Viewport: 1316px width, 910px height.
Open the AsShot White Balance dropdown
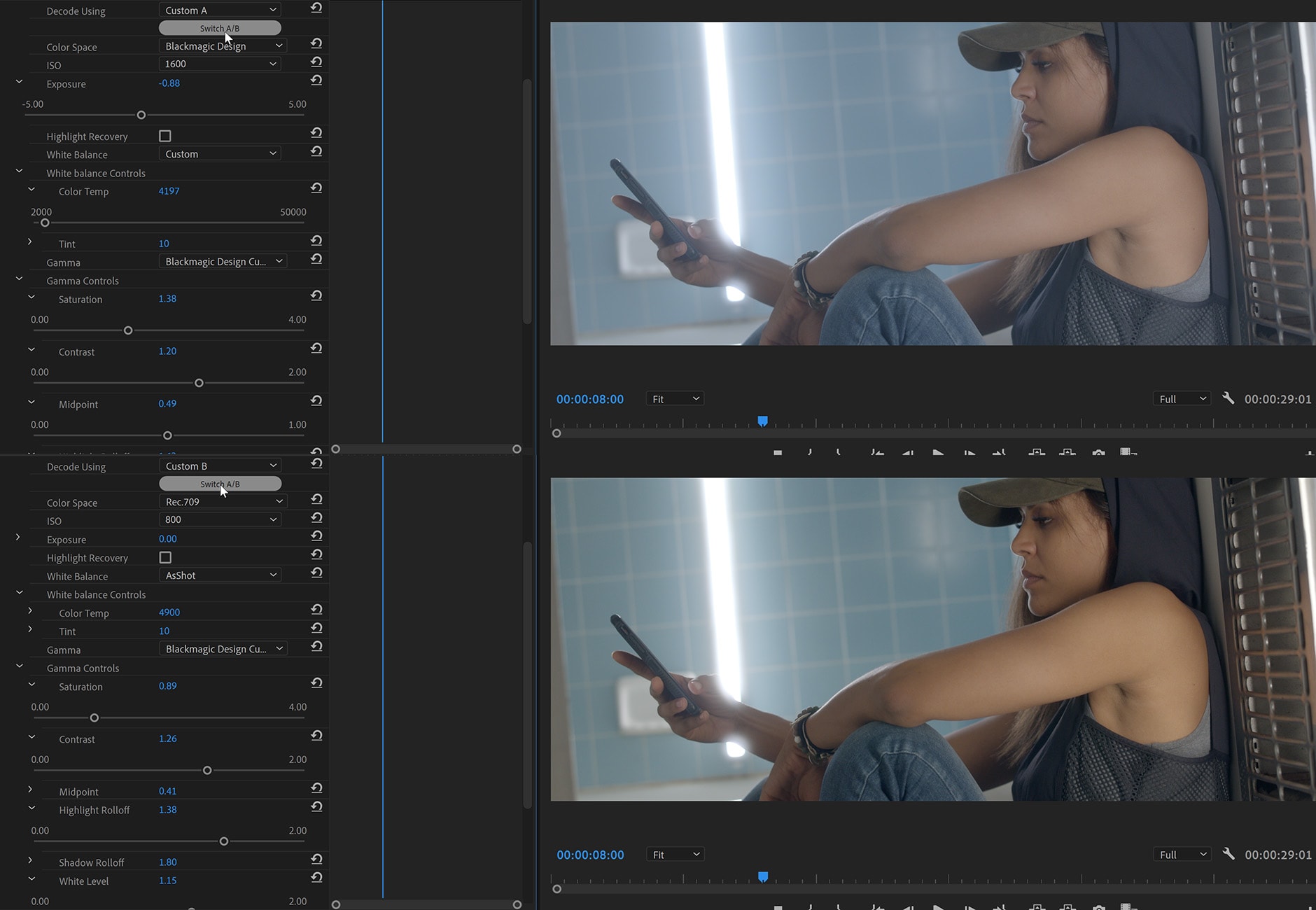point(220,575)
